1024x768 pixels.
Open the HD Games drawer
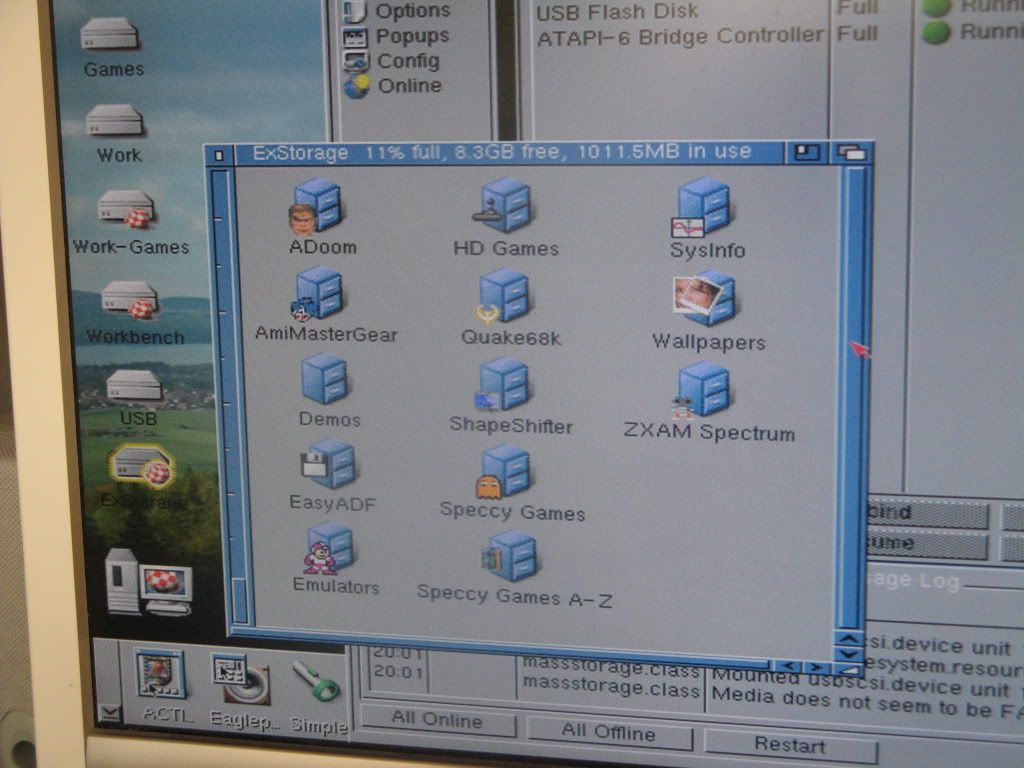[x=507, y=208]
